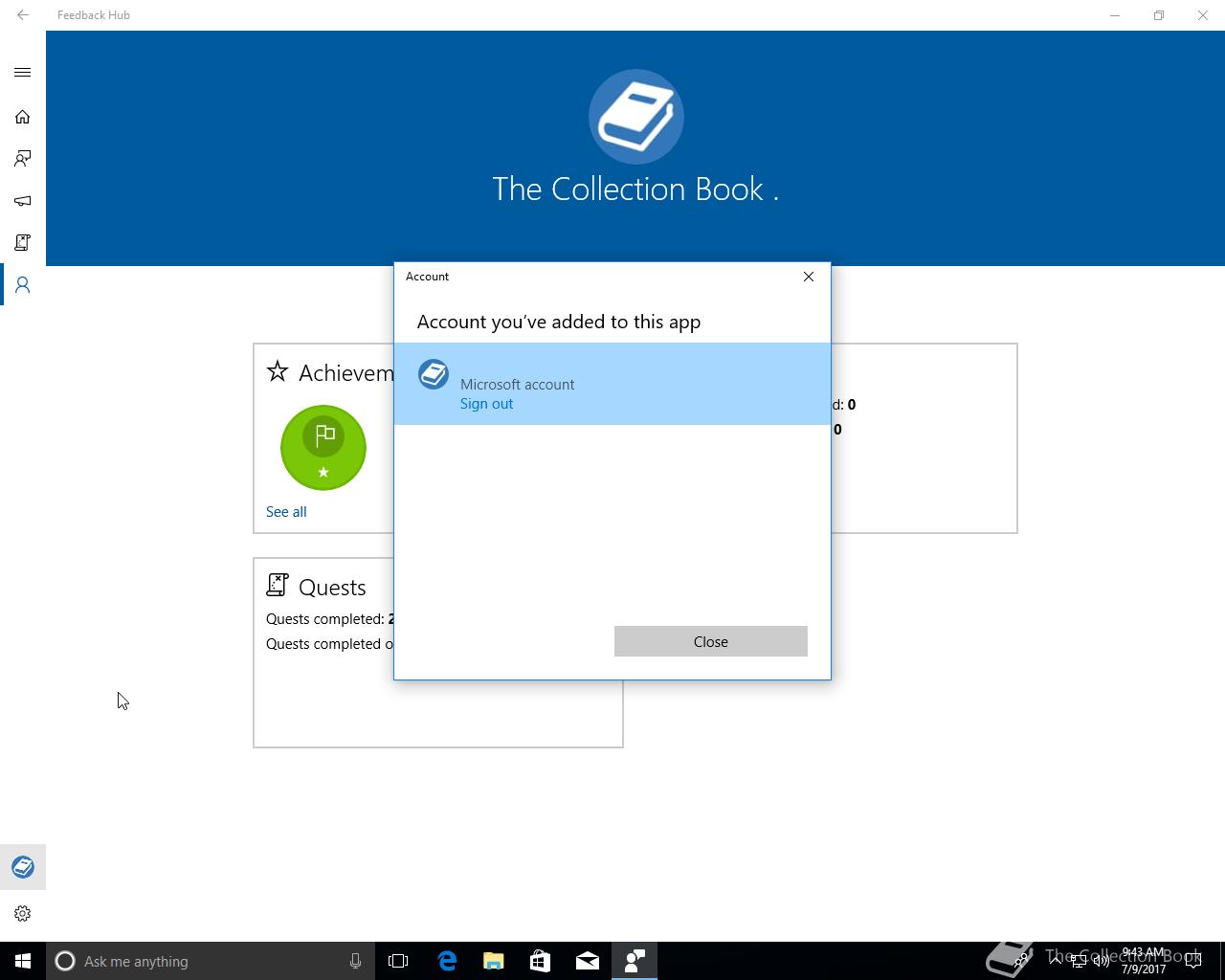Open the hamburger navigation menu
The height and width of the screenshot is (980, 1225).
click(23, 73)
